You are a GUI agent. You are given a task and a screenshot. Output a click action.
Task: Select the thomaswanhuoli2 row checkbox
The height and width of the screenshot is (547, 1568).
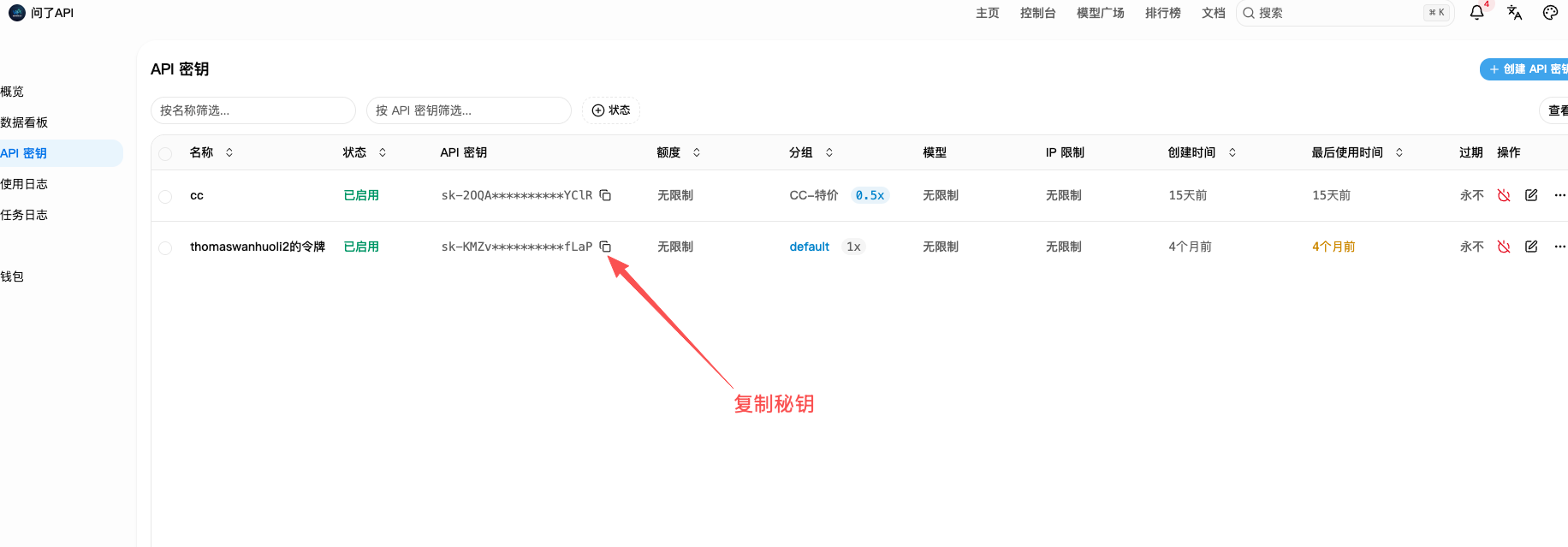tap(165, 247)
